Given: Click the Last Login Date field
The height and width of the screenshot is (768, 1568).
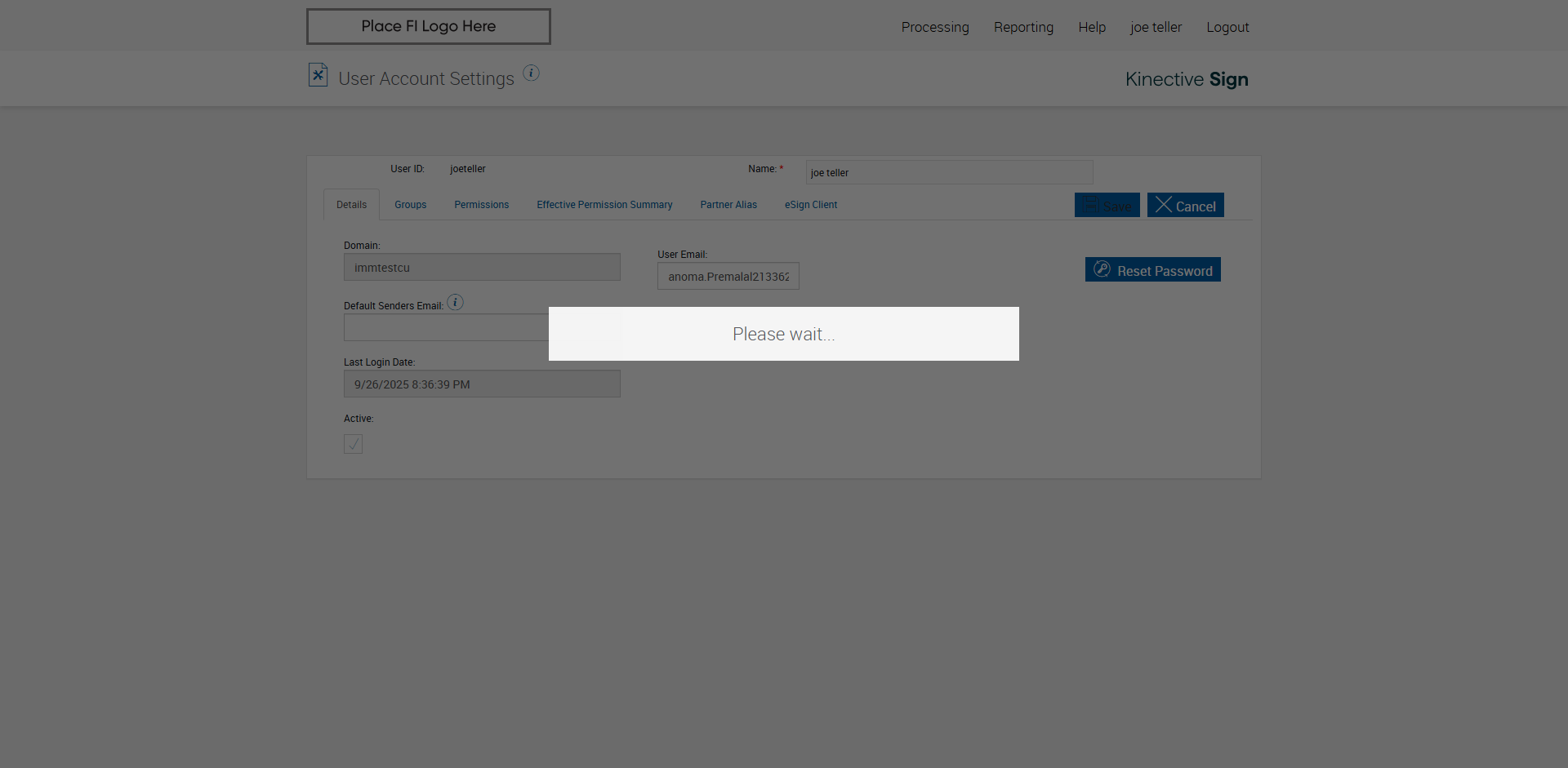Looking at the screenshot, I should pos(482,384).
